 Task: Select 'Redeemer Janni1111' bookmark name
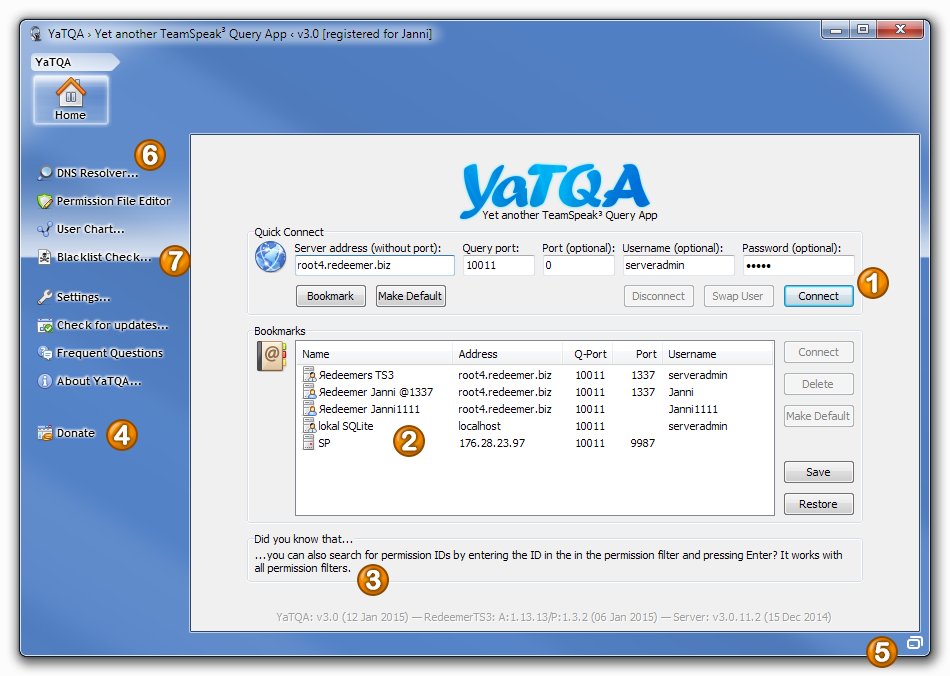click(369, 409)
